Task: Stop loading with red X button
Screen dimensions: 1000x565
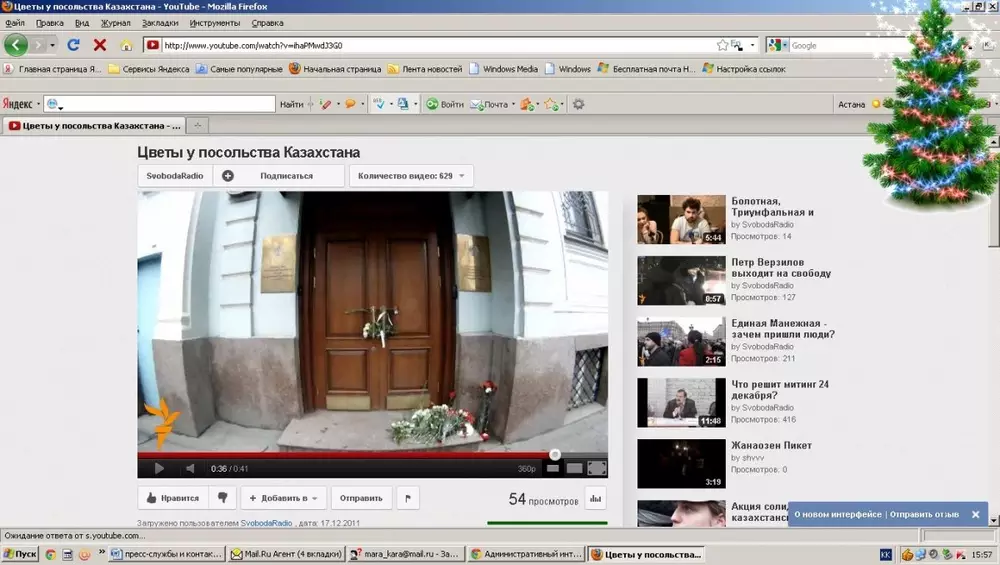Action: (100, 45)
